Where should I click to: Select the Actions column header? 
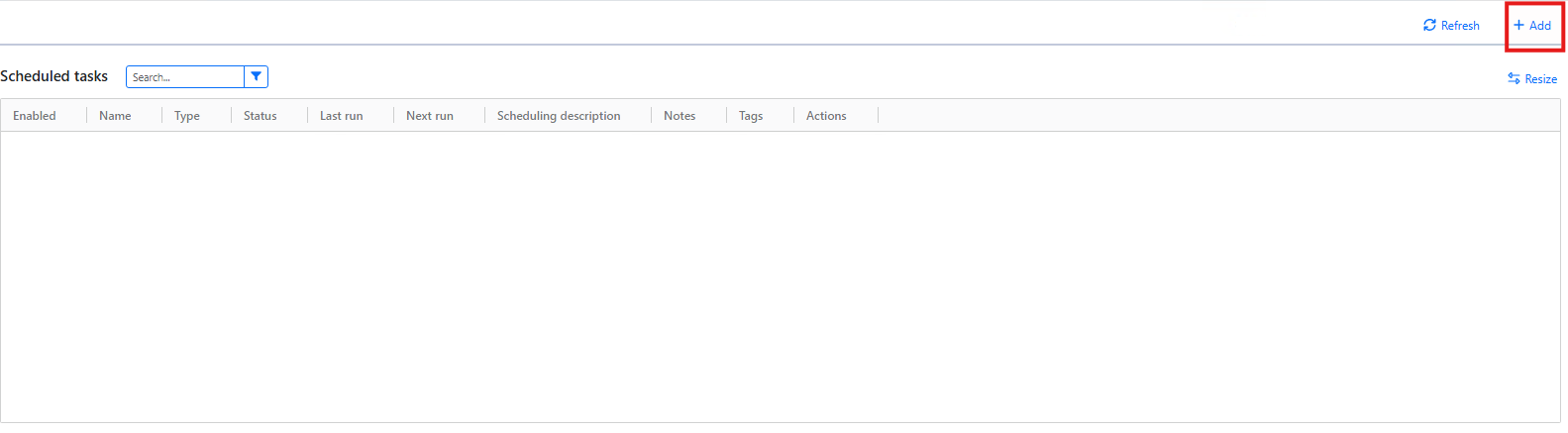[x=826, y=116]
